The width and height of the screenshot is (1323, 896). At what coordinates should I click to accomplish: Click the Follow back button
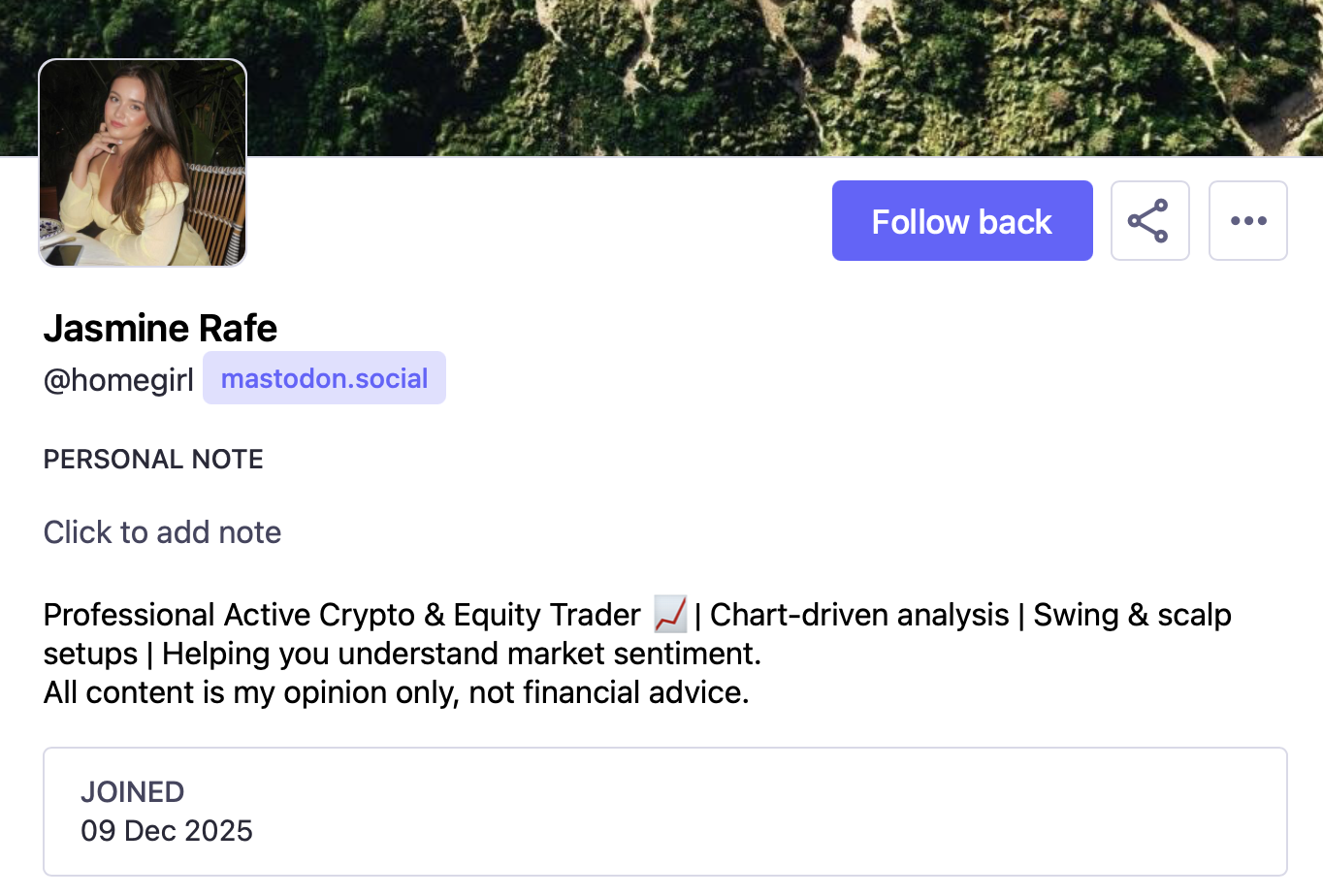961,221
